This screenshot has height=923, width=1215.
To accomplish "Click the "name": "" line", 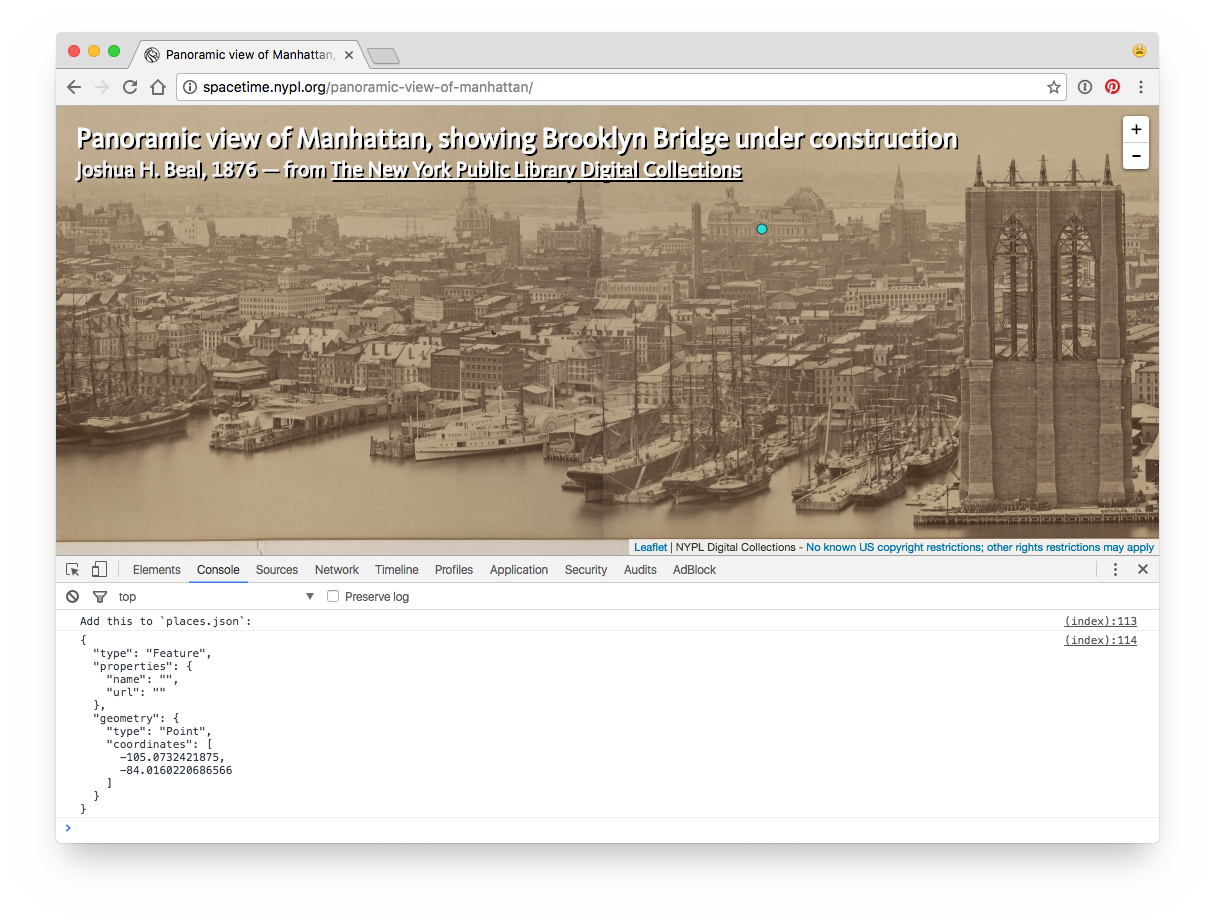I will click(x=142, y=679).
